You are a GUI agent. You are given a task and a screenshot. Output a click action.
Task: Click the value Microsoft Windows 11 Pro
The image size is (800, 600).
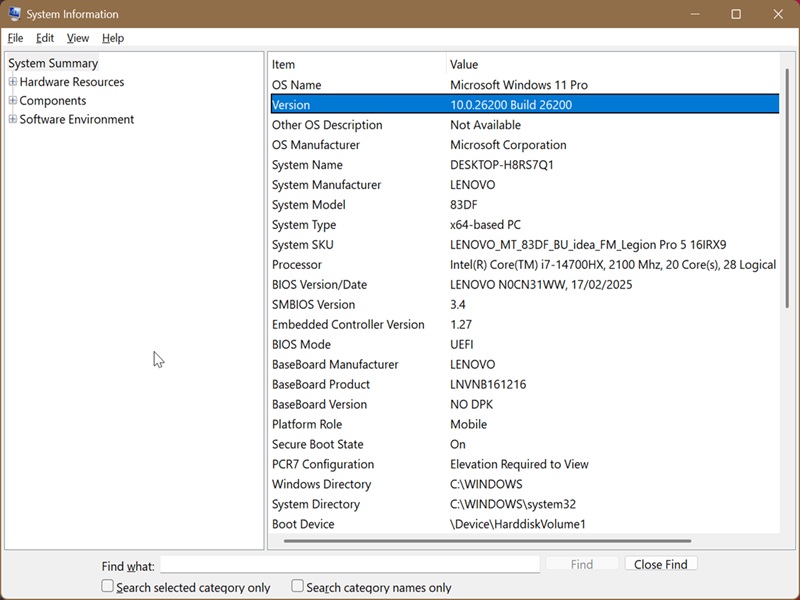pos(519,85)
